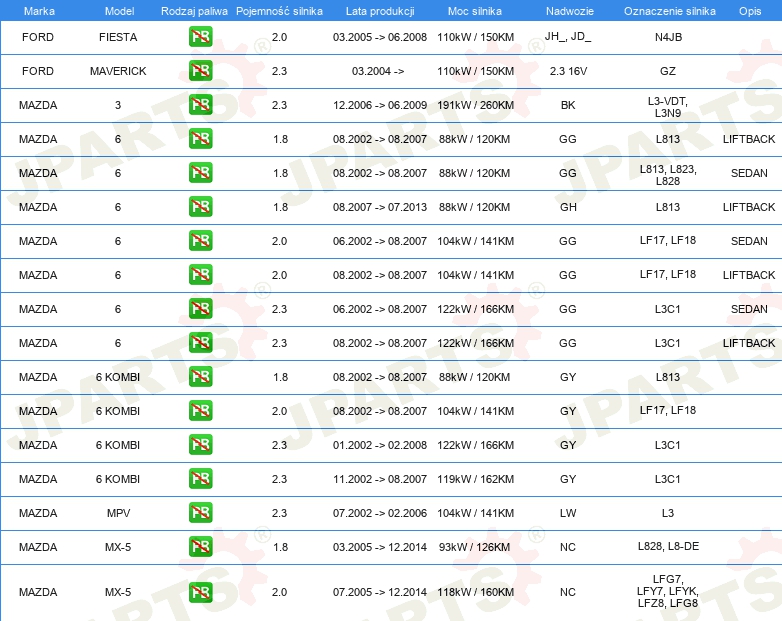This screenshot has width=782, height=621.
Task: Click the Pojemność silnika column header
Action: [279, 11]
